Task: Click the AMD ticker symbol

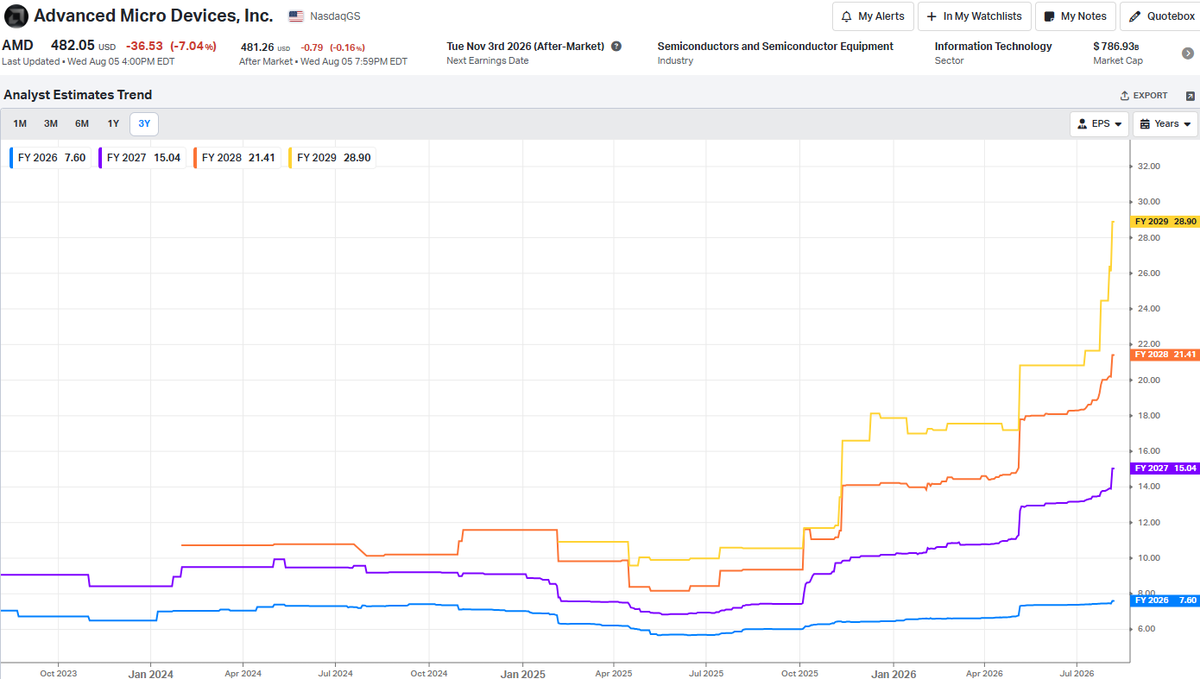Action: point(17,46)
